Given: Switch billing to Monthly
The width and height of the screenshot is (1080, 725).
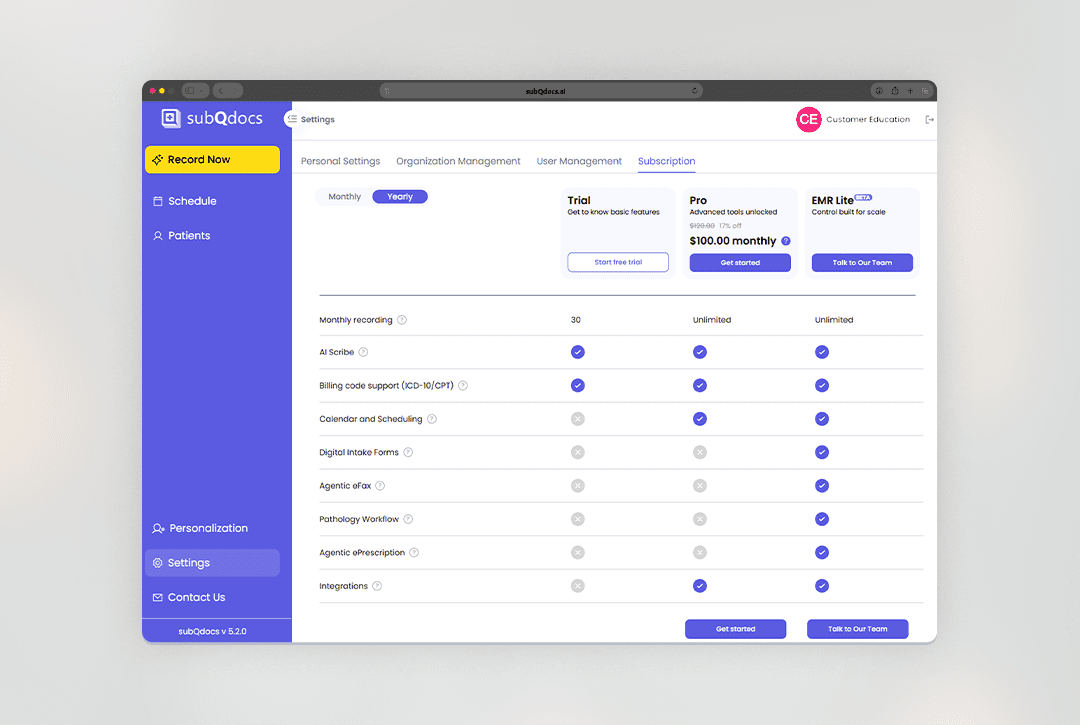Looking at the screenshot, I should [x=345, y=197].
